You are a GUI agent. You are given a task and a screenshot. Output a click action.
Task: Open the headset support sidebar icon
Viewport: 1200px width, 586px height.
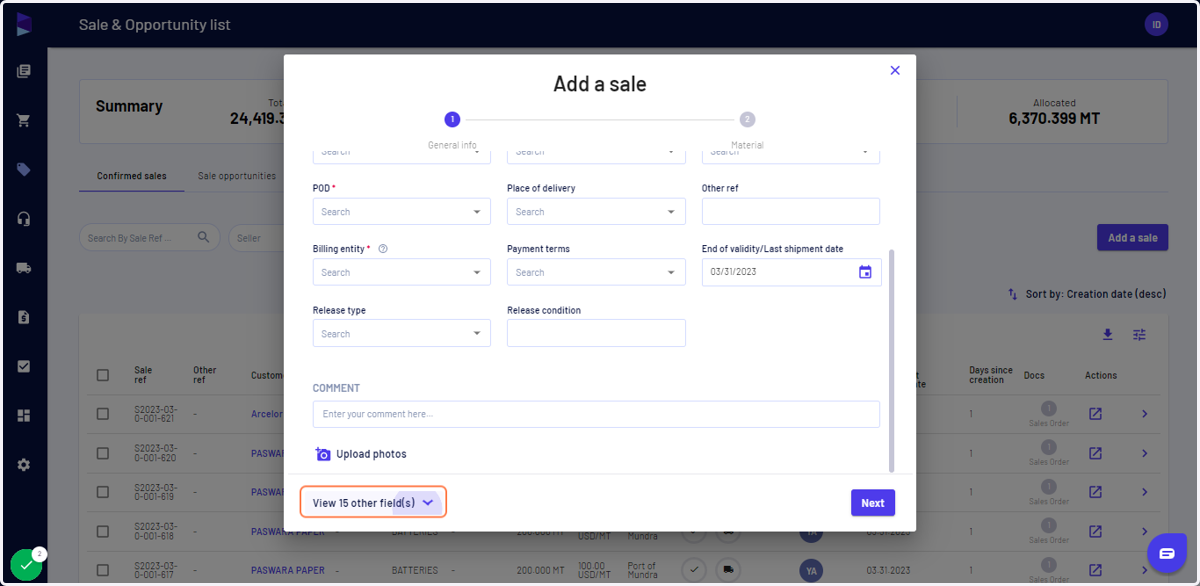click(24, 219)
